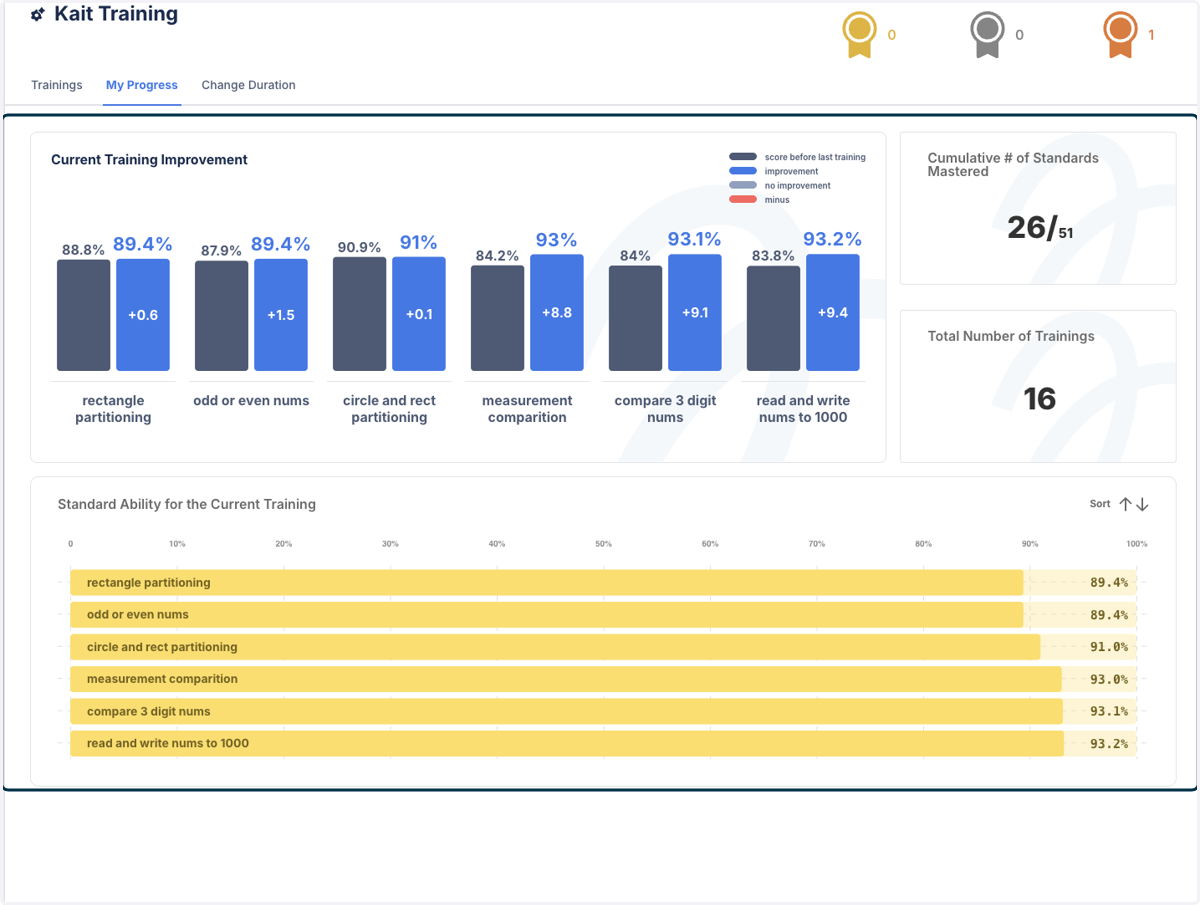The image size is (1200, 905).
Task: Click the silver medal badge icon
Action: 987,34
